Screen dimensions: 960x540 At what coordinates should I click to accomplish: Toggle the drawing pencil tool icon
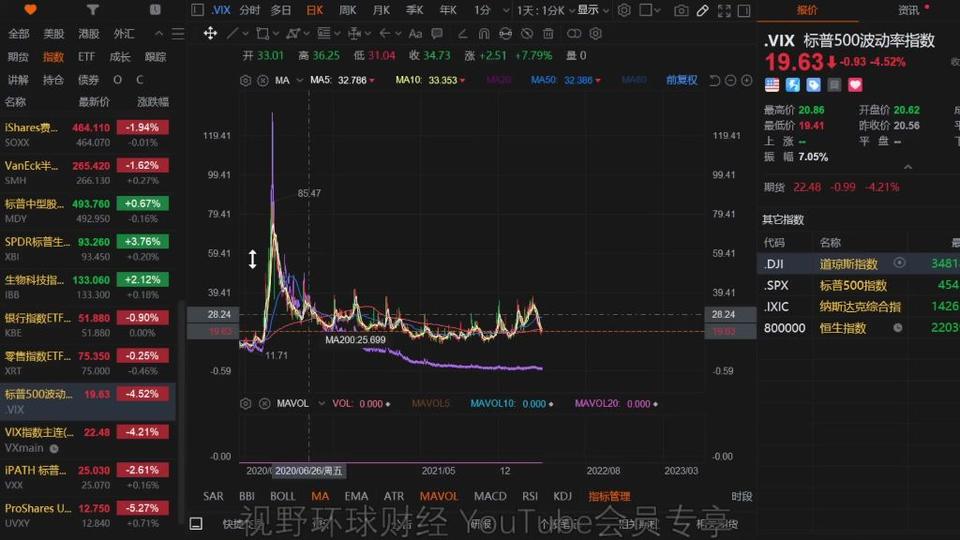[702, 10]
